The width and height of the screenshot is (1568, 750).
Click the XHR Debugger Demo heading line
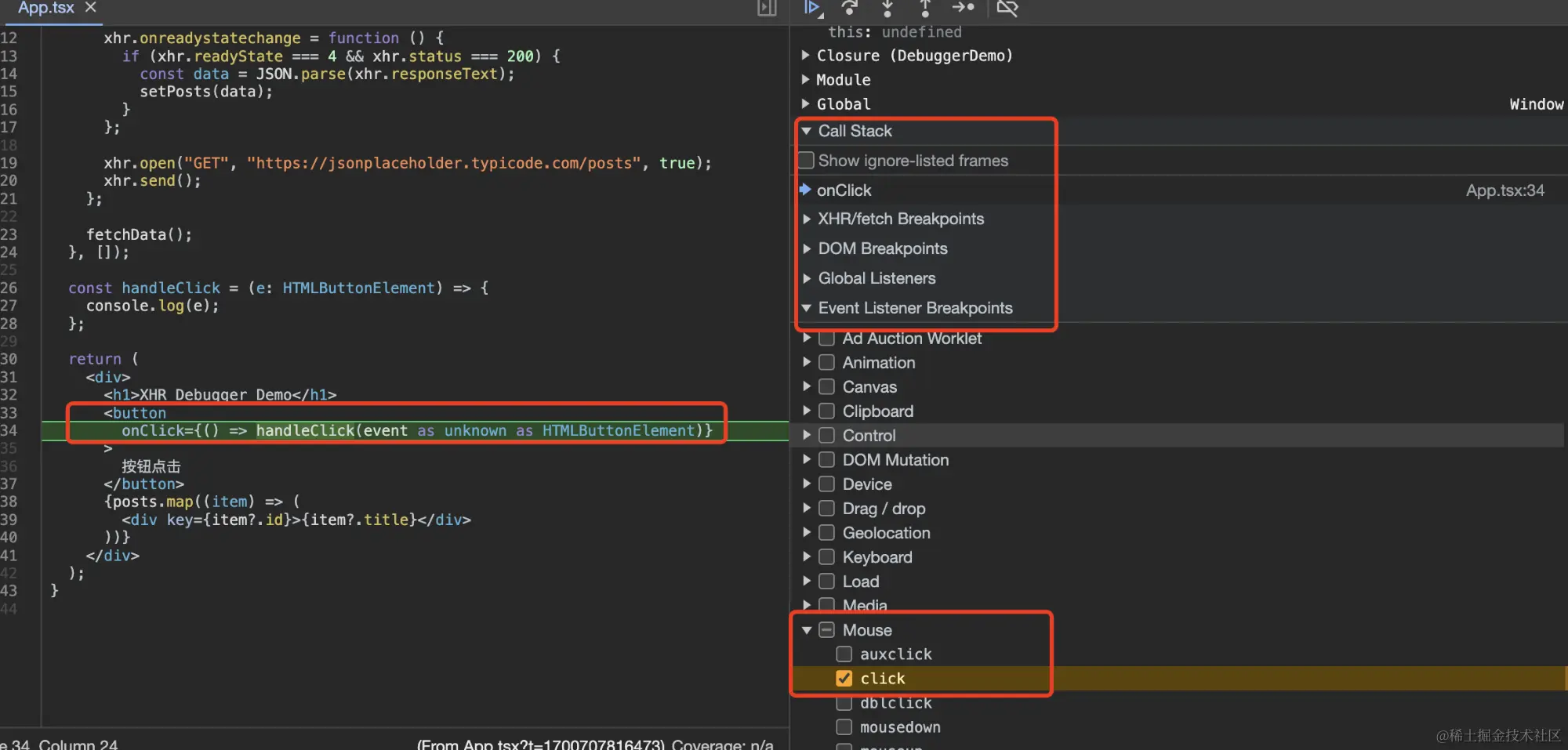point(220,395)
